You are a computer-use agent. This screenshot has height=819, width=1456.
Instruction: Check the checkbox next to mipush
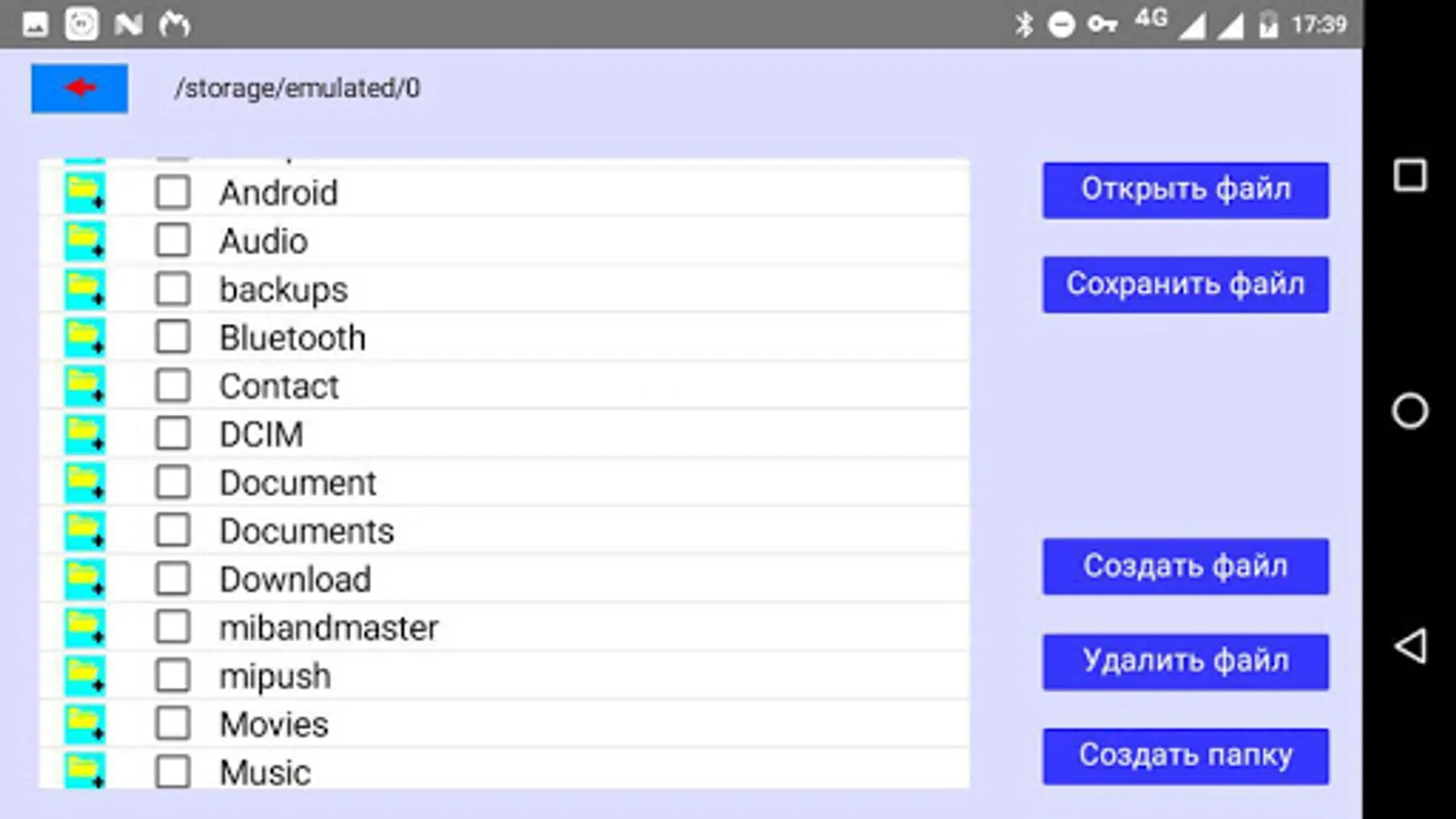click(x=171, y=674)
